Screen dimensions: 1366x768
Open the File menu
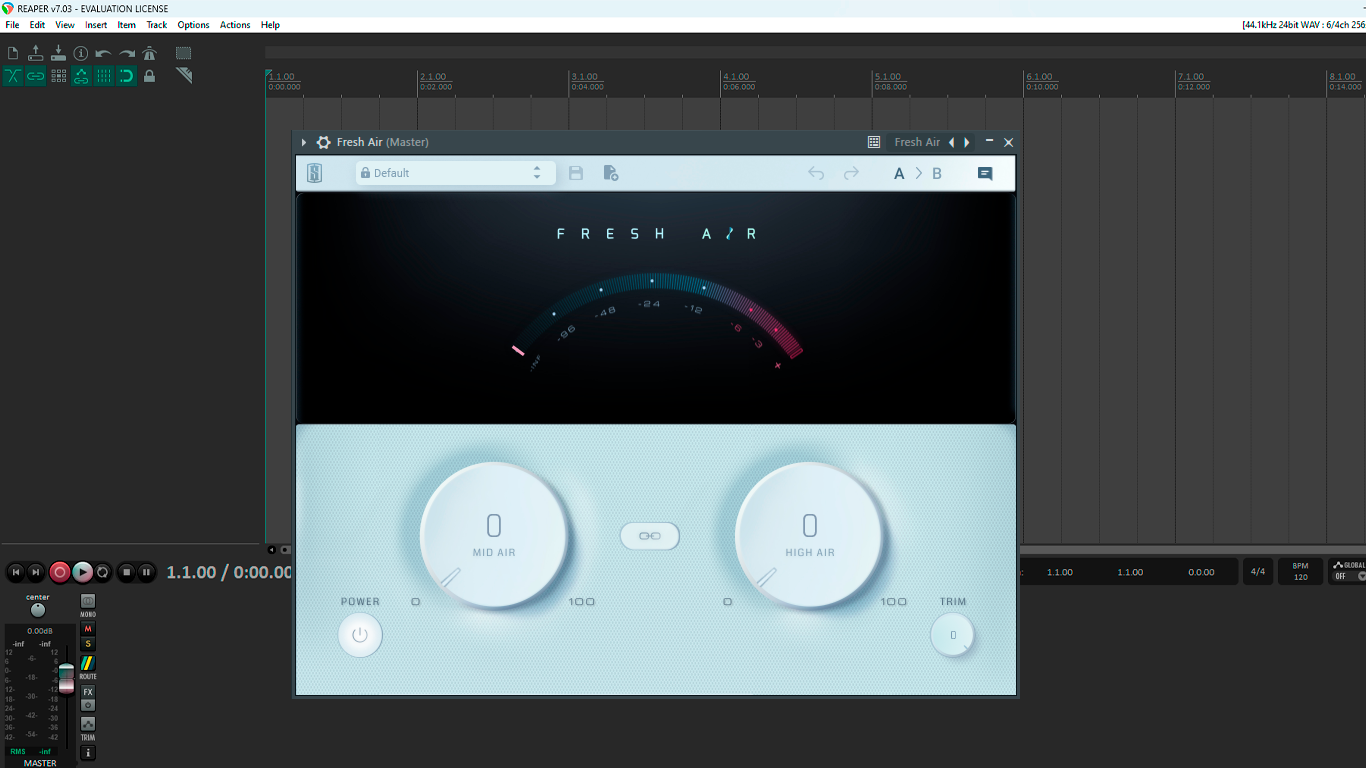coord(12,25)
